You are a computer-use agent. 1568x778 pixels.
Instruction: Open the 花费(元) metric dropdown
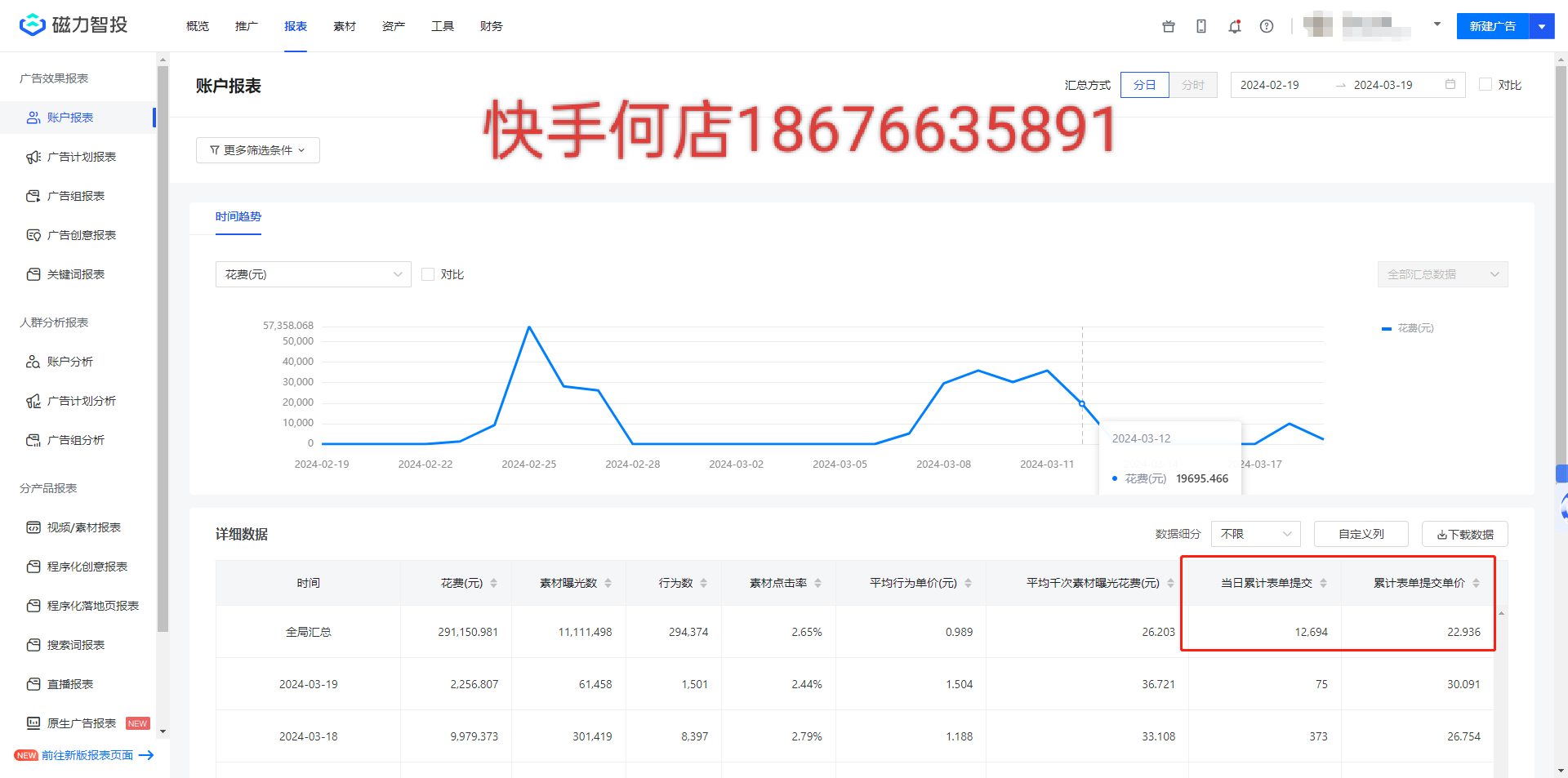pos(314,274)
